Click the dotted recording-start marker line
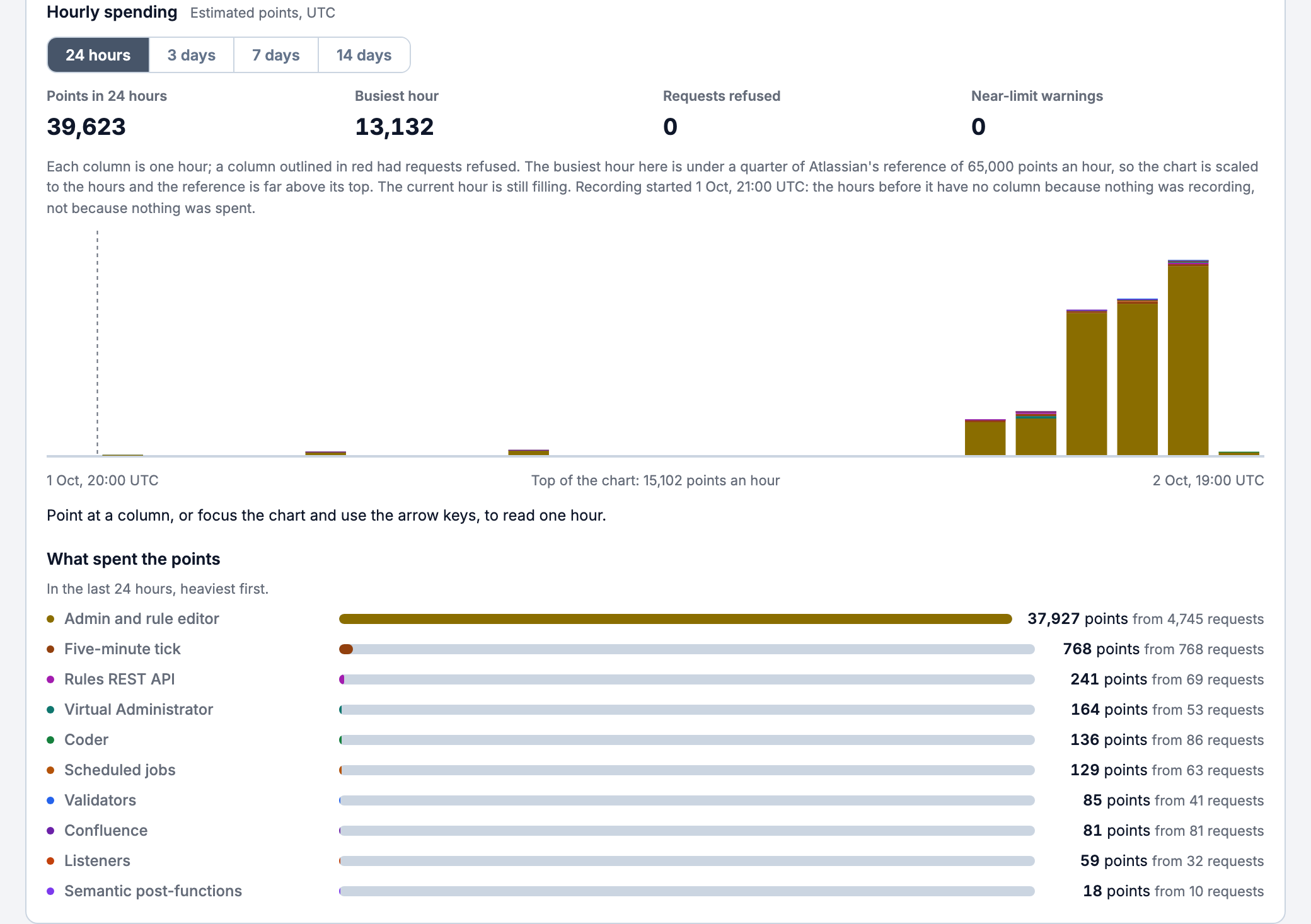Viewport: 1311px width, 924px height. (x=97, y=342)
